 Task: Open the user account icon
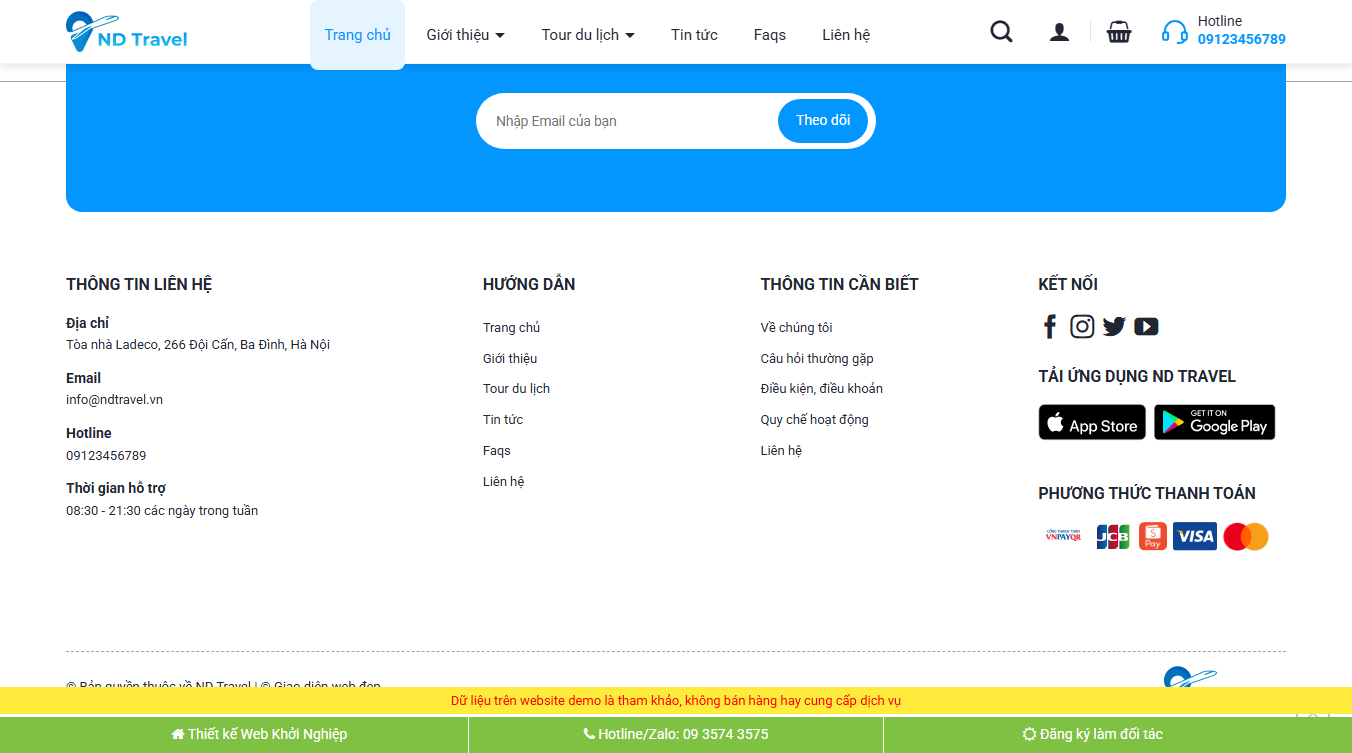click(1059, 32)
